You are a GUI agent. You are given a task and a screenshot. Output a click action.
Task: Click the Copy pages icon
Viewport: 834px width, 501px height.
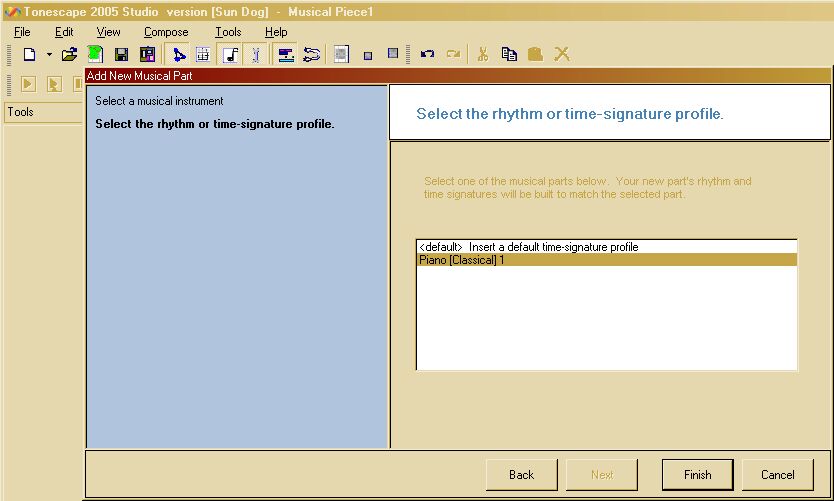point(509,54)
